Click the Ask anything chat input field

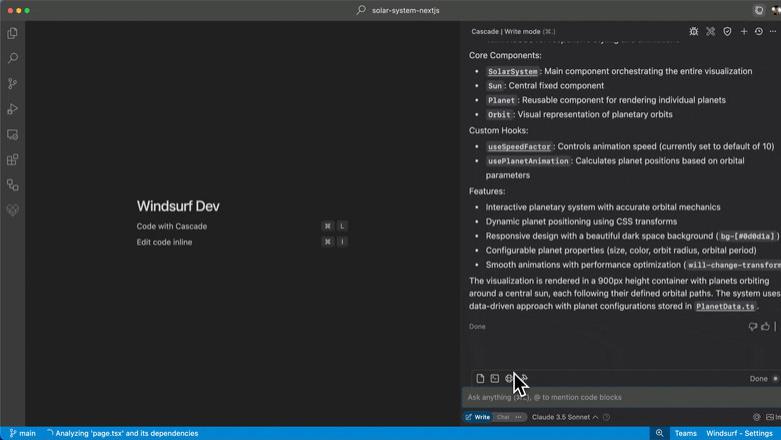(x=621, y=397)
